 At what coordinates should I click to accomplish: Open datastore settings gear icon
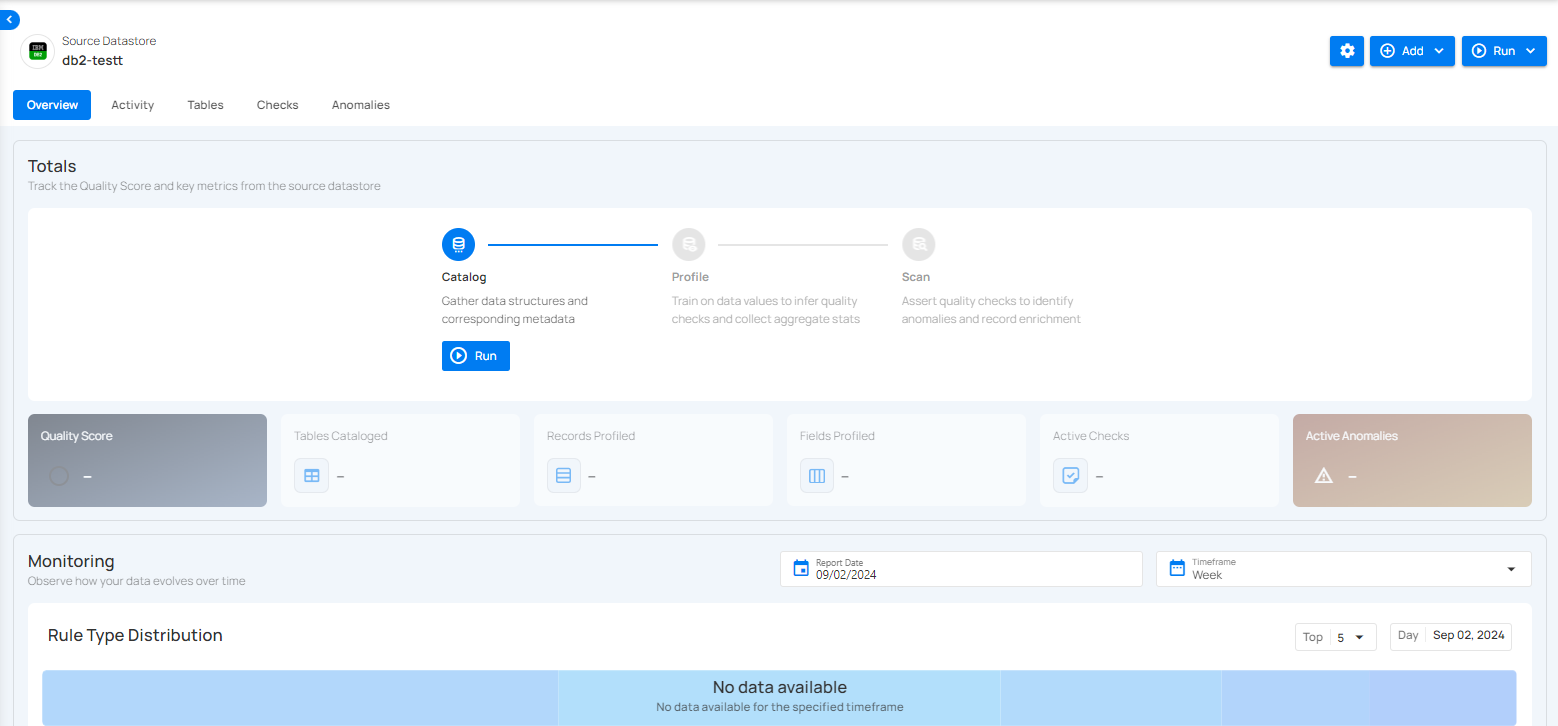[1347, 51]
